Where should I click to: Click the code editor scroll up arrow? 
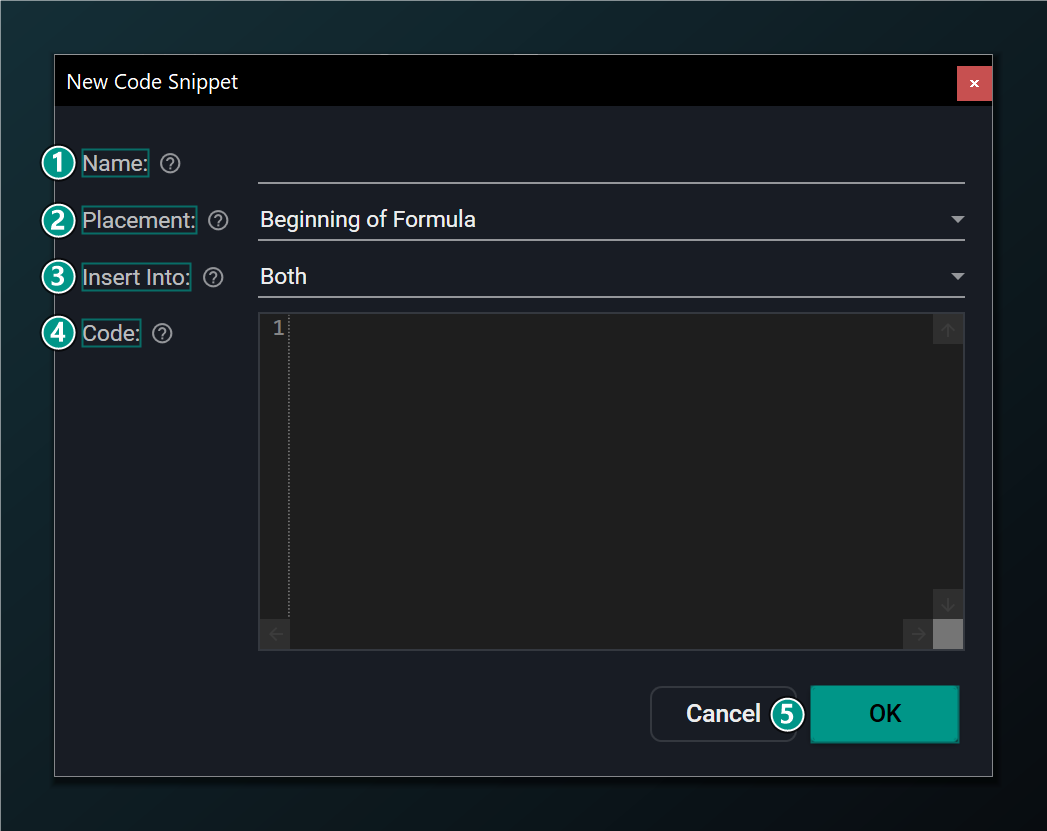(948, 330)
